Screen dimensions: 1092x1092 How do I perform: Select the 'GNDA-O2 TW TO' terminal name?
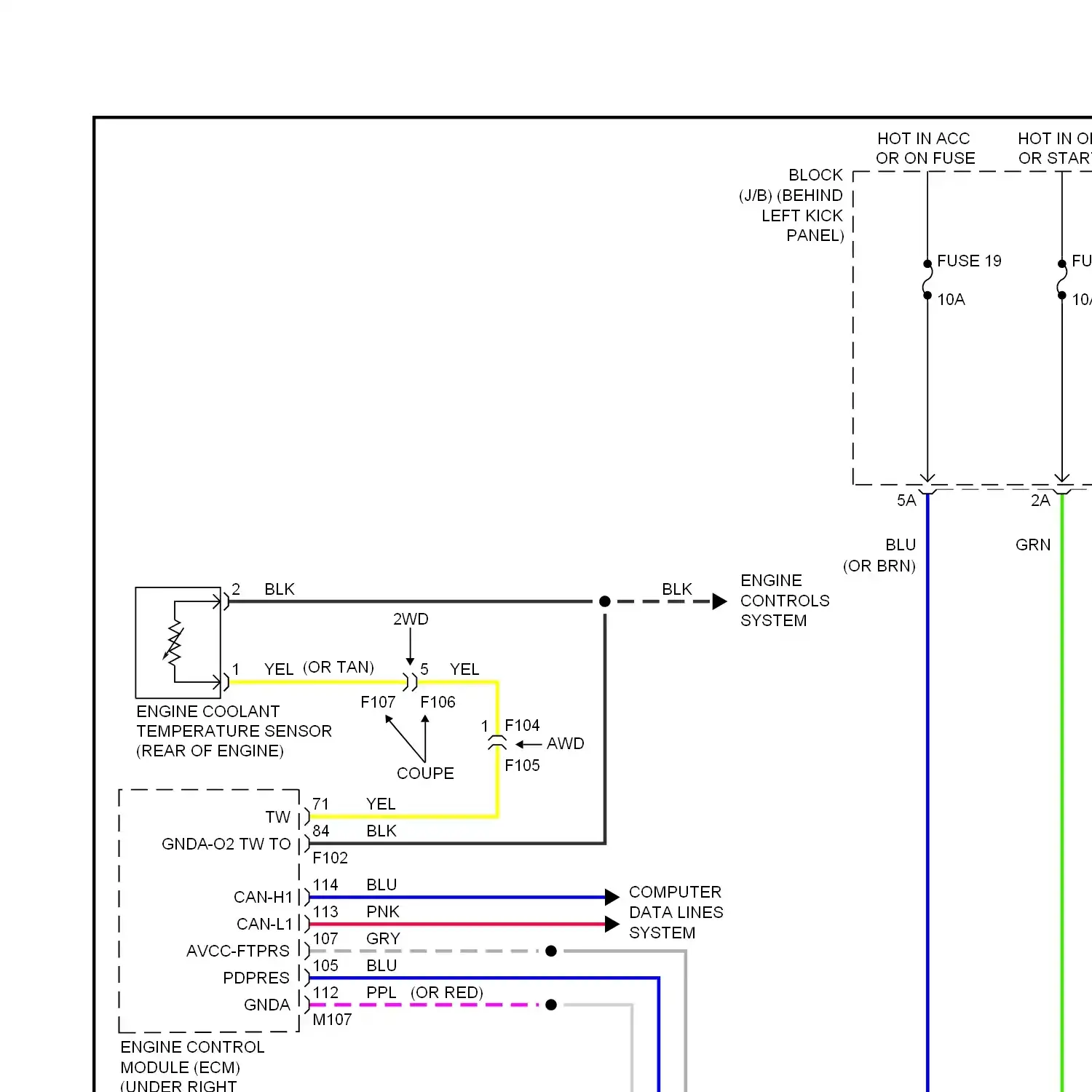226,844
